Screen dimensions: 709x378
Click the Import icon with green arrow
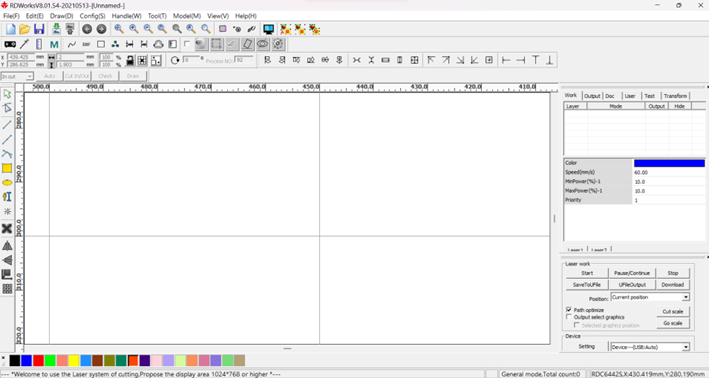pyautogui.click(x=56, y=29)
